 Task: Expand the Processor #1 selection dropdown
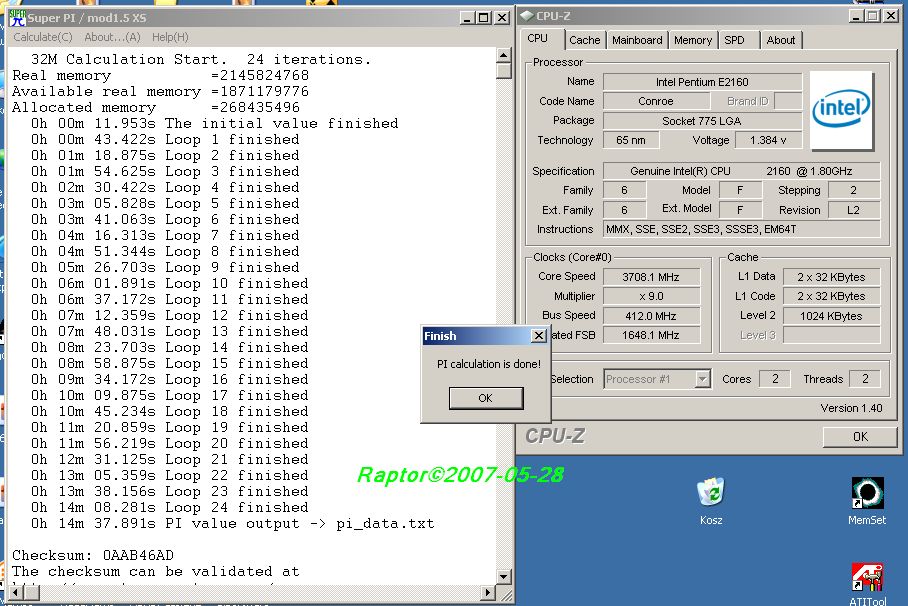coord(702,379)
